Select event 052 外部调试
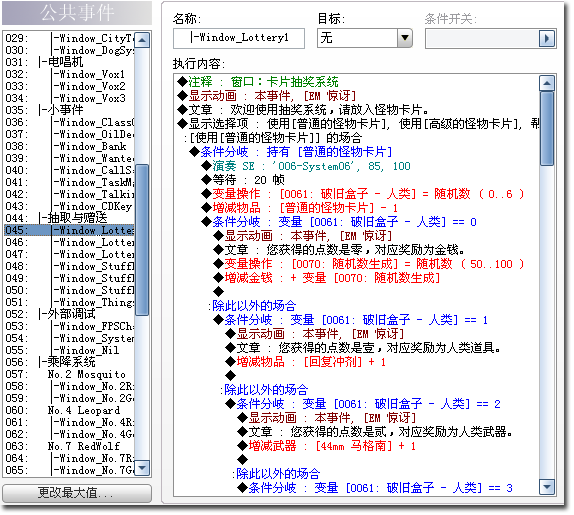 coord(70,314)
